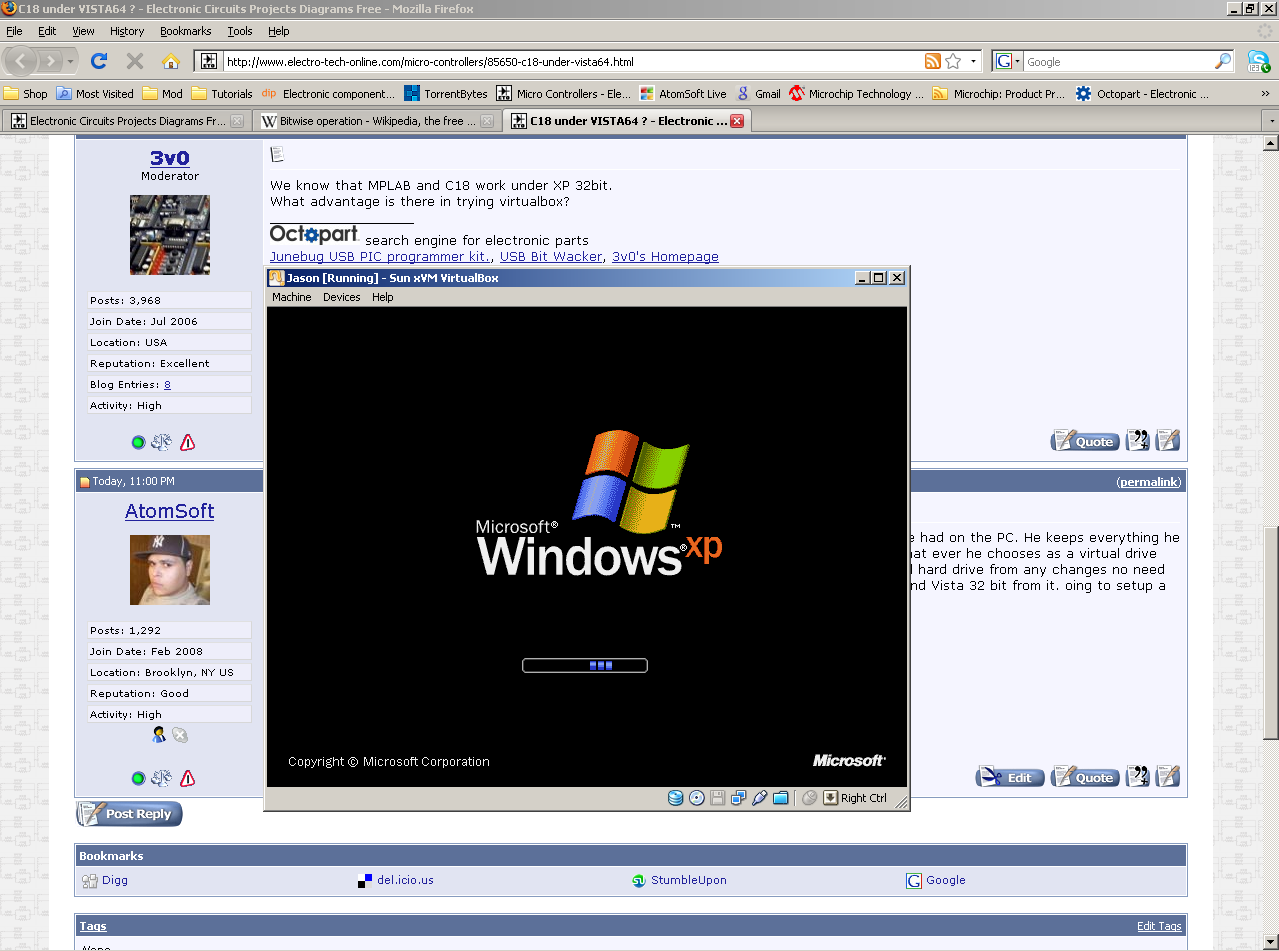Screen dimensions: 1279x951
Task: Click Quote button on AtomSoft's post
Action: pos(1085,777)
